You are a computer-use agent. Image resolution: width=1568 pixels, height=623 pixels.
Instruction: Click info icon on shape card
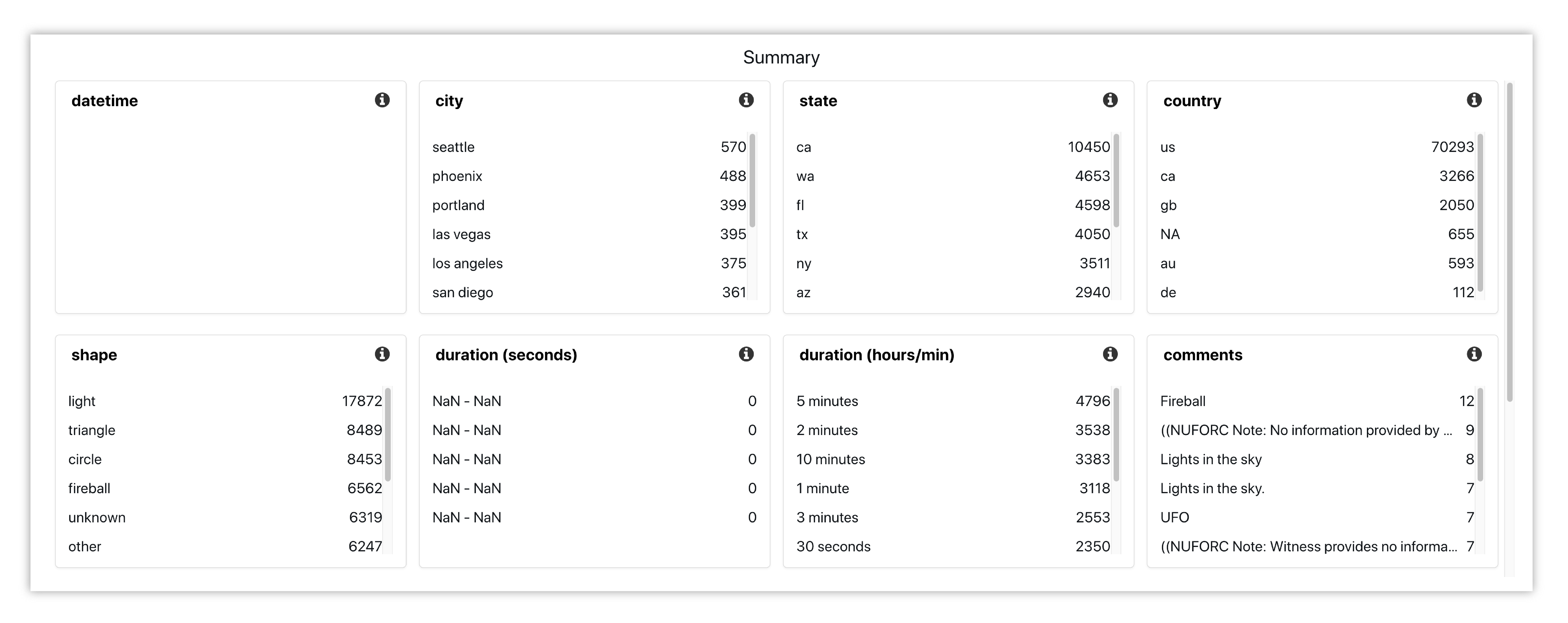(x=382, y=354)
